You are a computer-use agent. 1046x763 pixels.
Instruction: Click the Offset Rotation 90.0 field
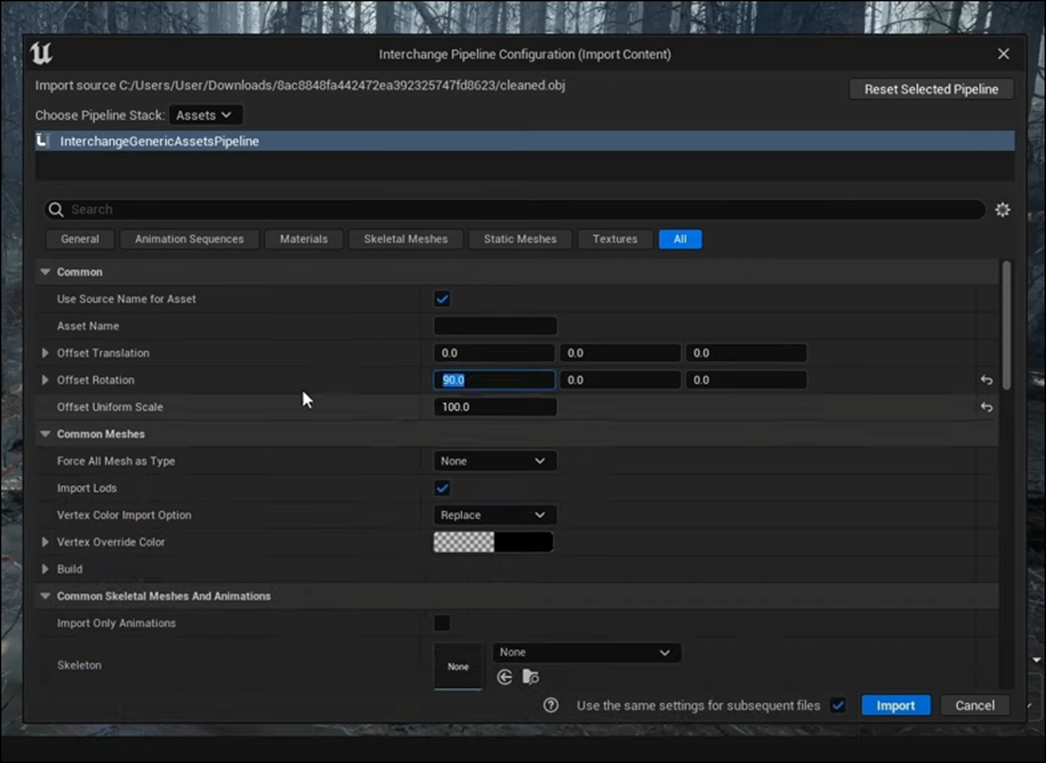point(494,380)
